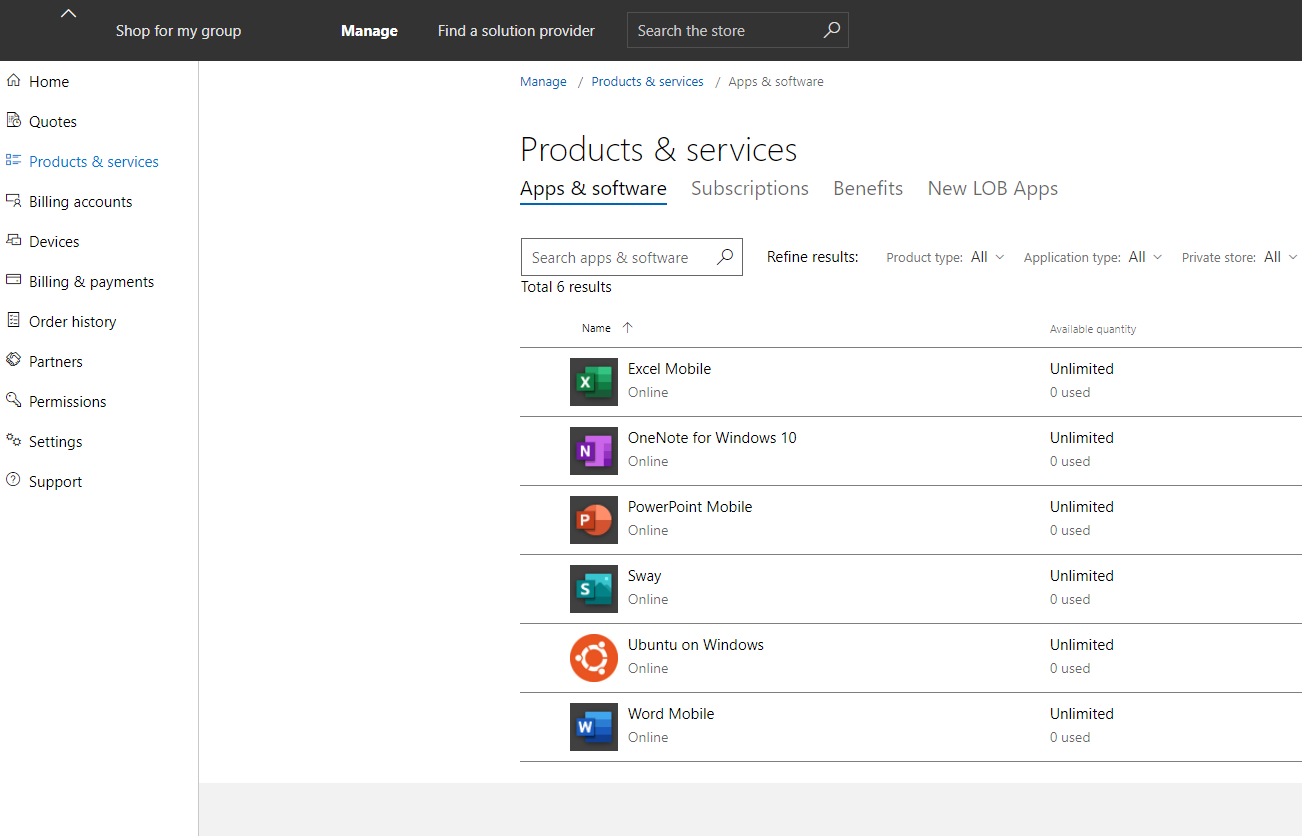Image resolution: width=1302 pixels, height=836 pixels.
Task: Sort by the Name column header
Action: (x=596, y=328)
